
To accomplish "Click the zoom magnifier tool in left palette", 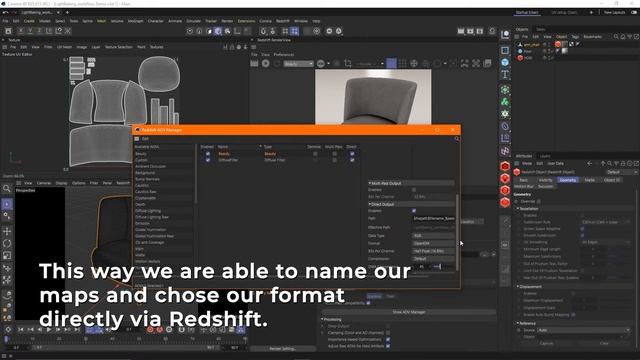I will pyautogui.click(x=7, y=189).
